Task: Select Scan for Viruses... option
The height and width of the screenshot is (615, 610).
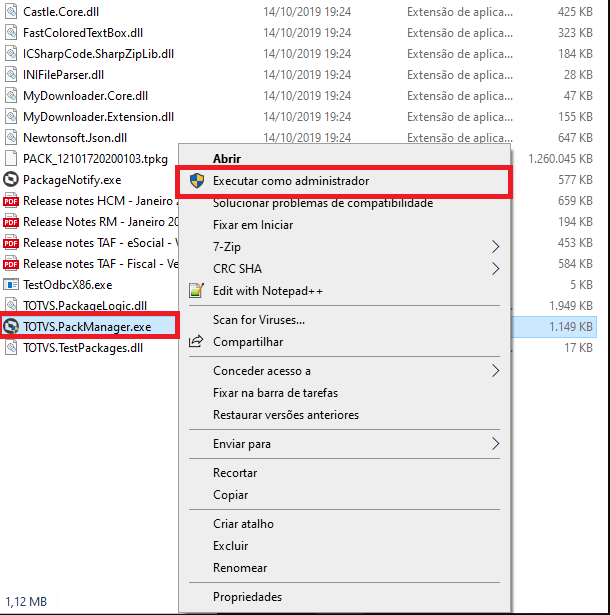Action: click(x=259, y=320)
